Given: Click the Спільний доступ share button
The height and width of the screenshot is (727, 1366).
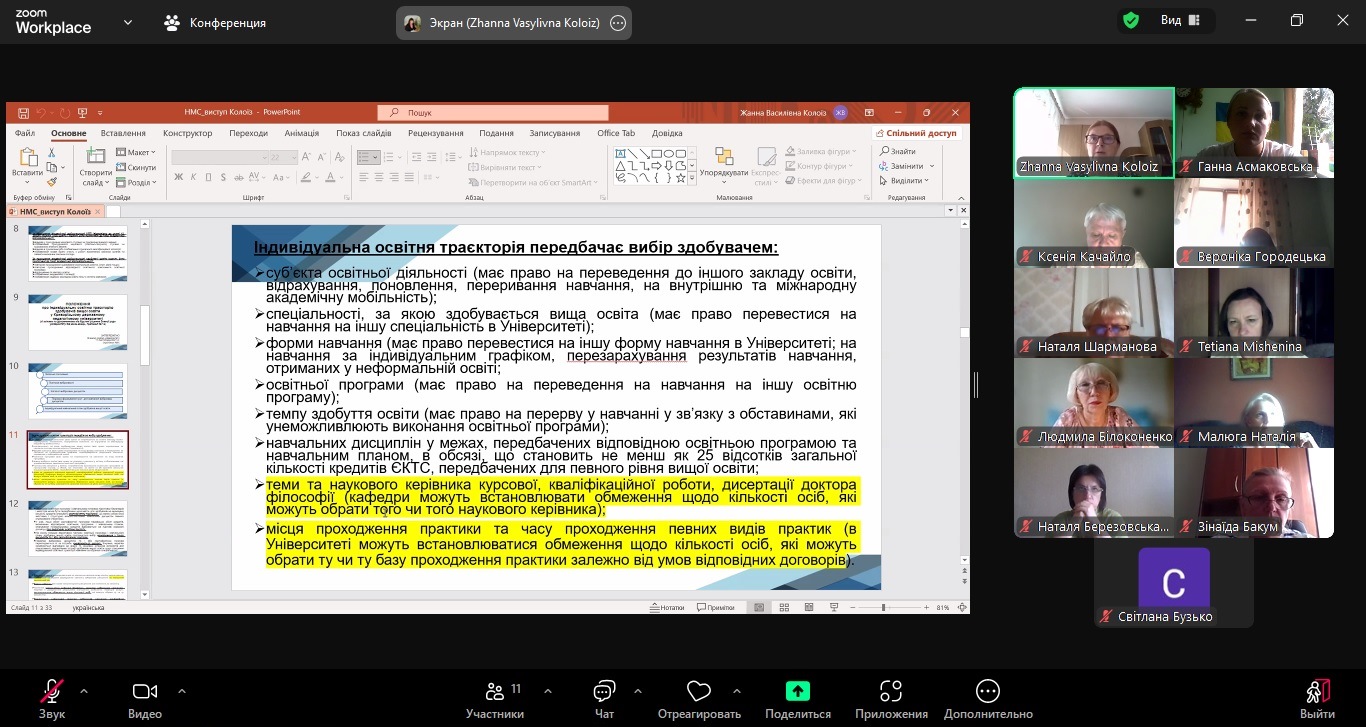Looking at the screenshot, I should click(917, 133).
